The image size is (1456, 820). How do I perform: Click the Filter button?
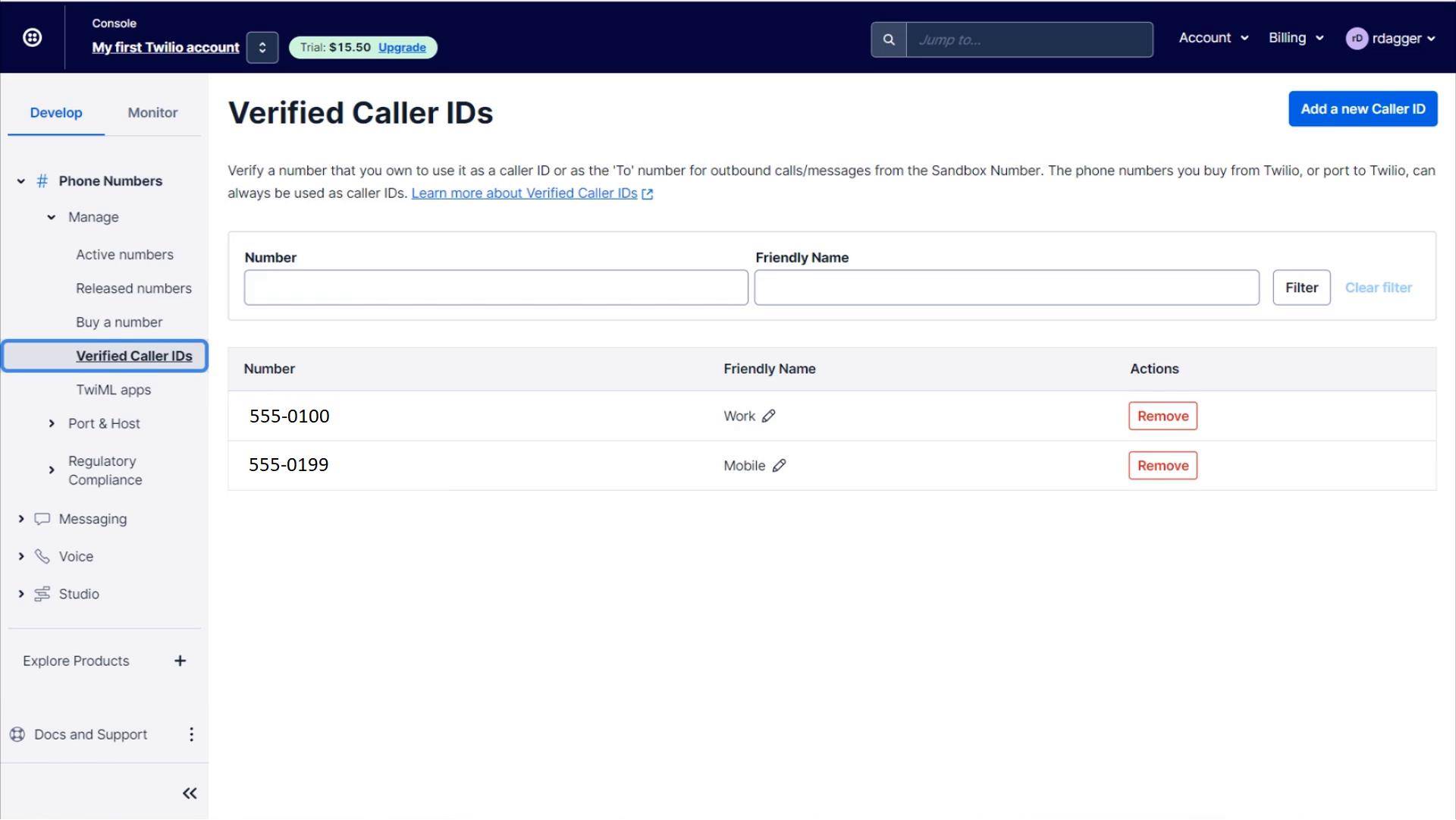[x=1301, y=287]
